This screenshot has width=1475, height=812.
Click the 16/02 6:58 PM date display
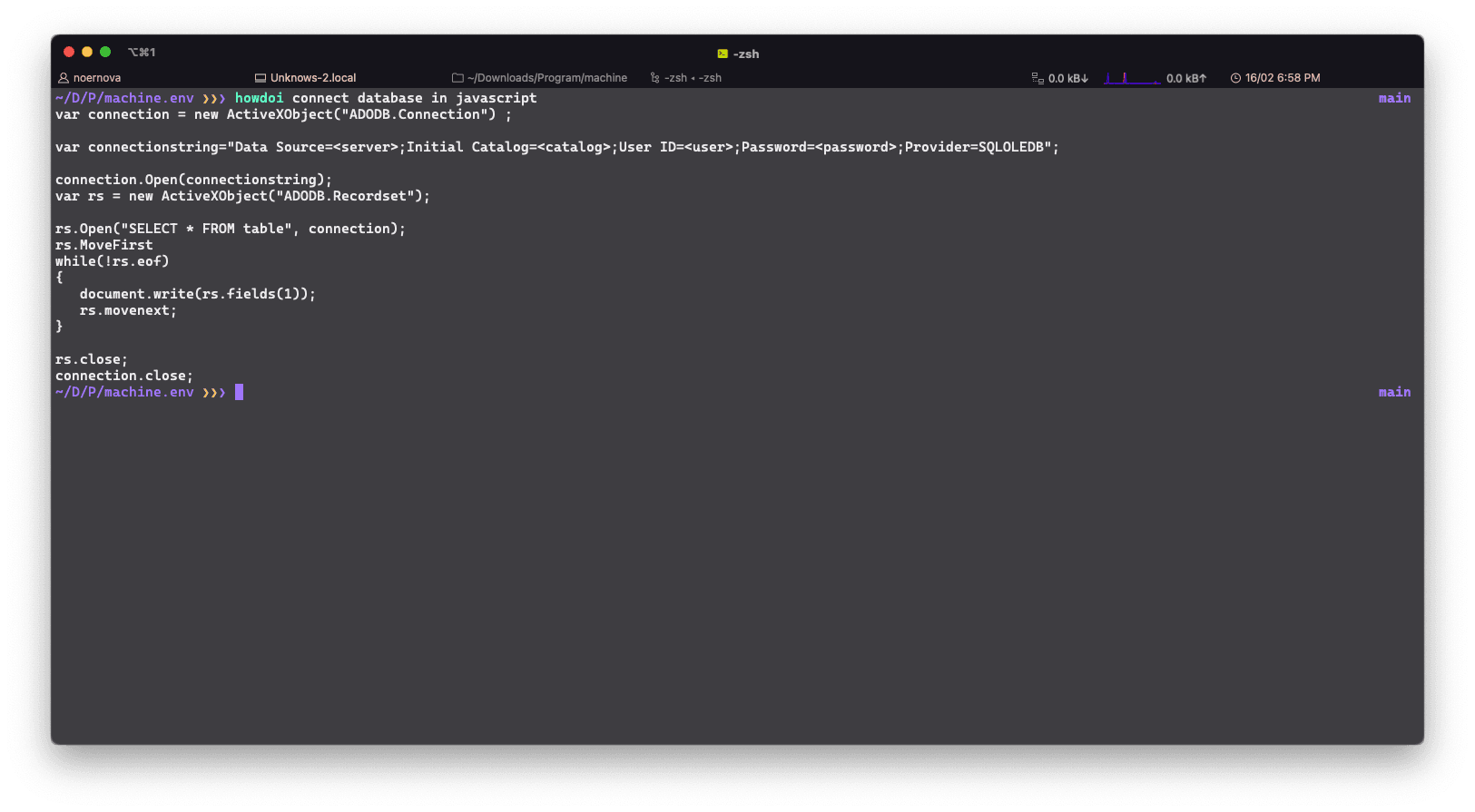1283,78
